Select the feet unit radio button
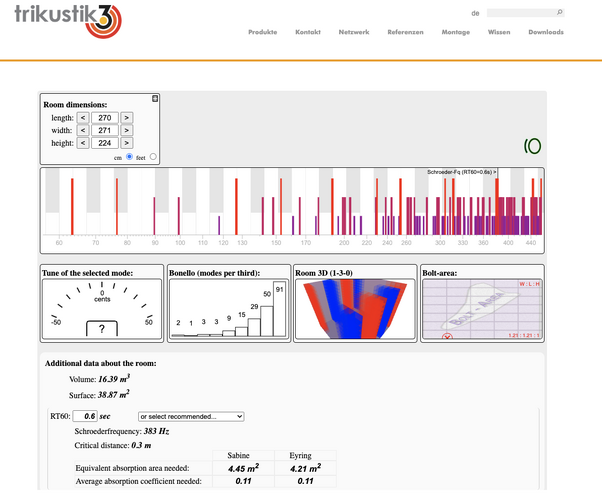The height and width of the screenshot is (500, 602). coord(153,156)
